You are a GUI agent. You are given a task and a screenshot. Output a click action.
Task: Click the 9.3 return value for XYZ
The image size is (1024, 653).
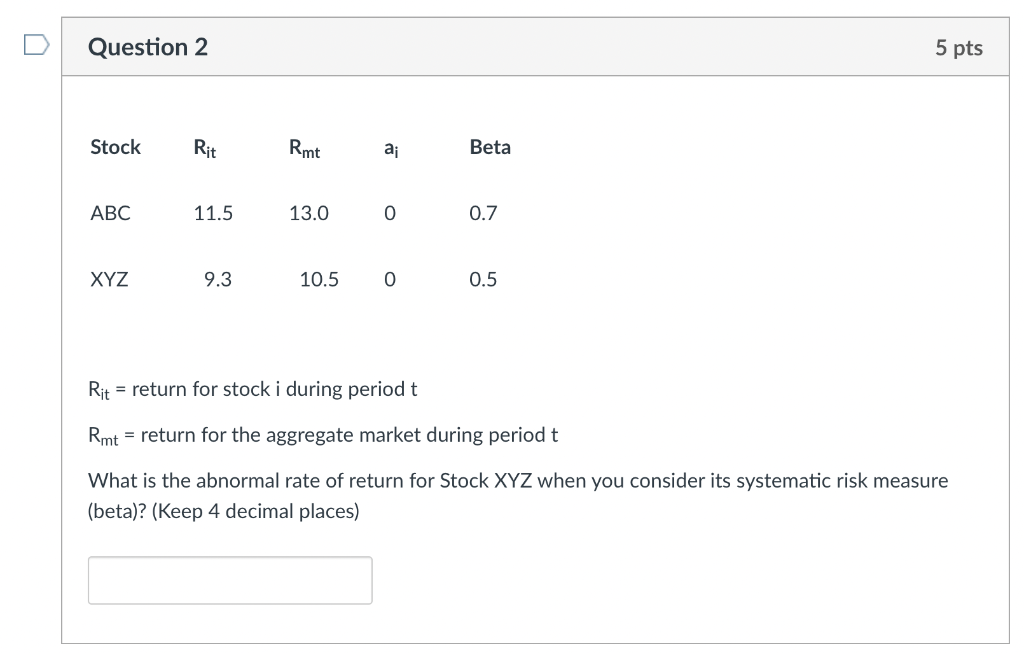coord(217,280)
